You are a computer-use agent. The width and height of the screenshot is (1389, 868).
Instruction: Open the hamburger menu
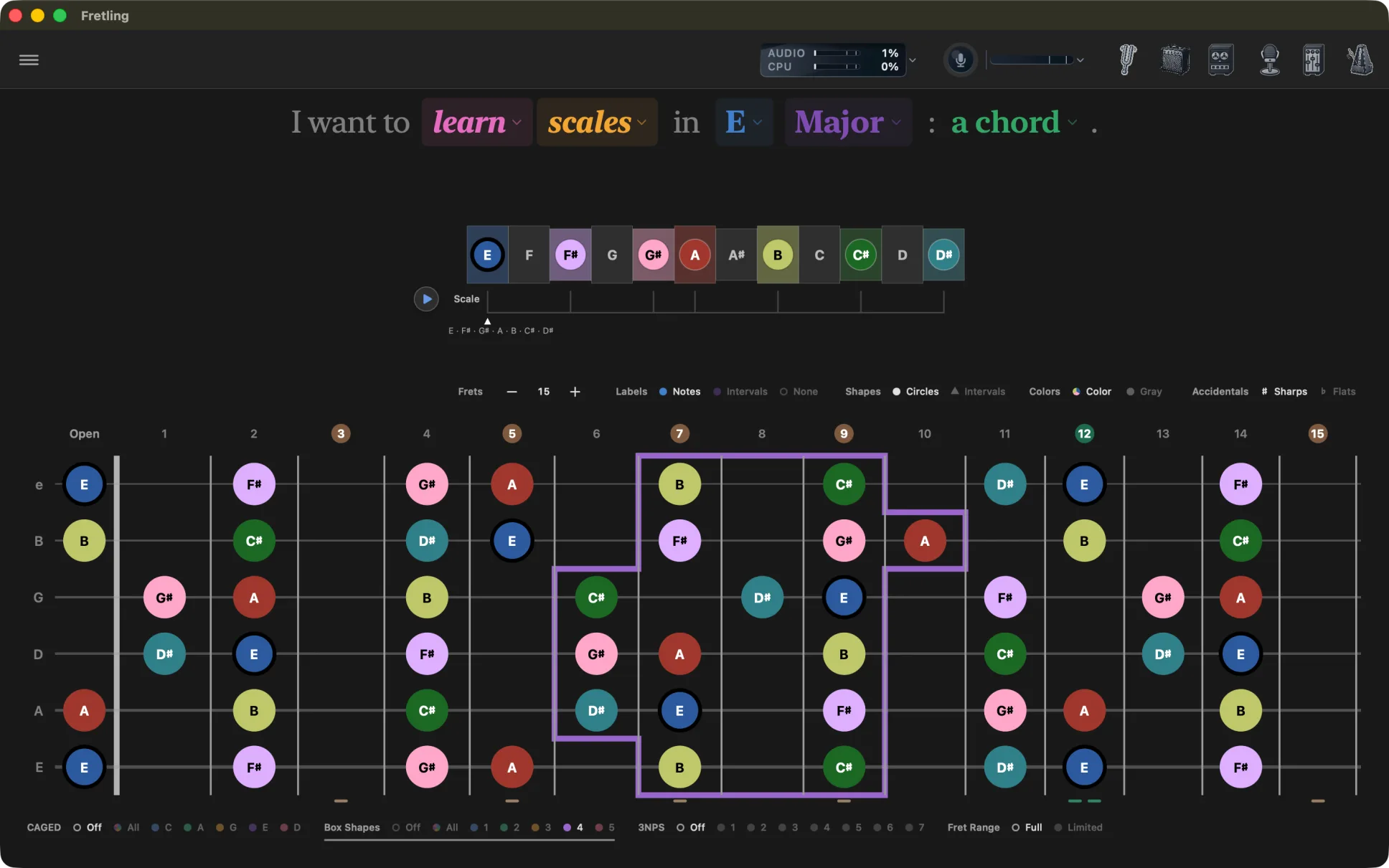point(29,60)
